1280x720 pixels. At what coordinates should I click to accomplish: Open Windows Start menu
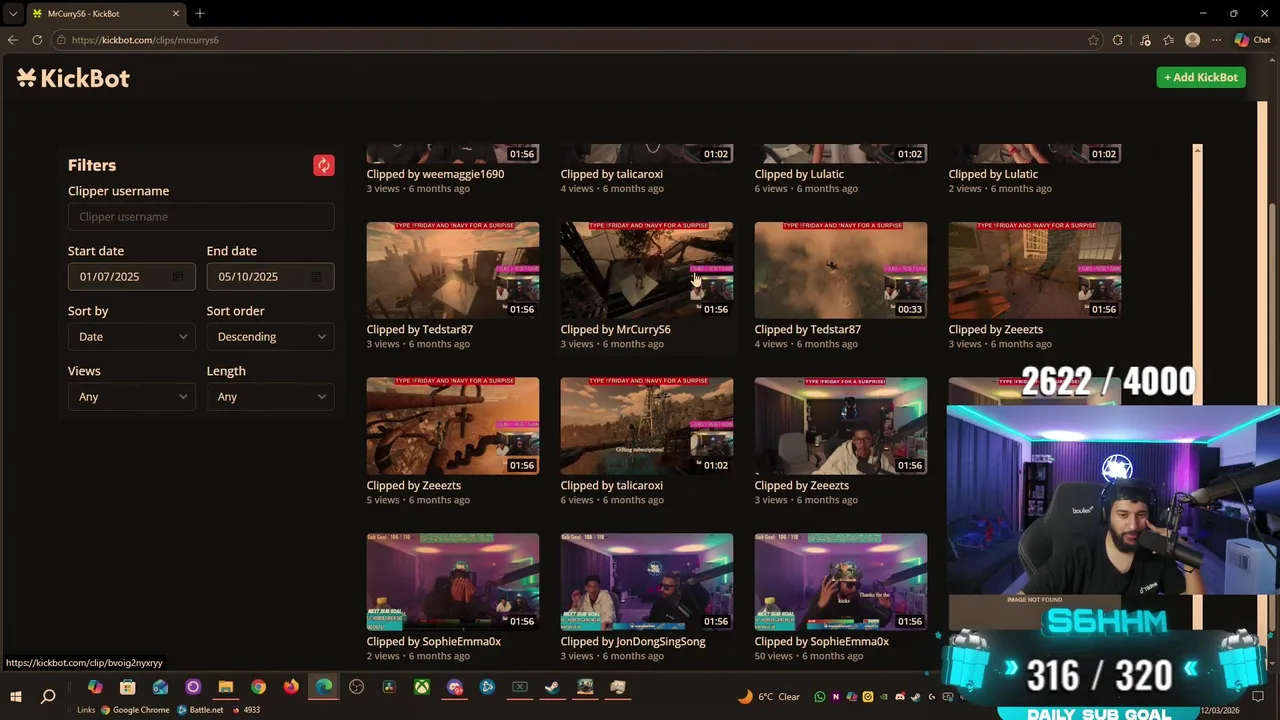pyautogui.click(x=16, y=696)
